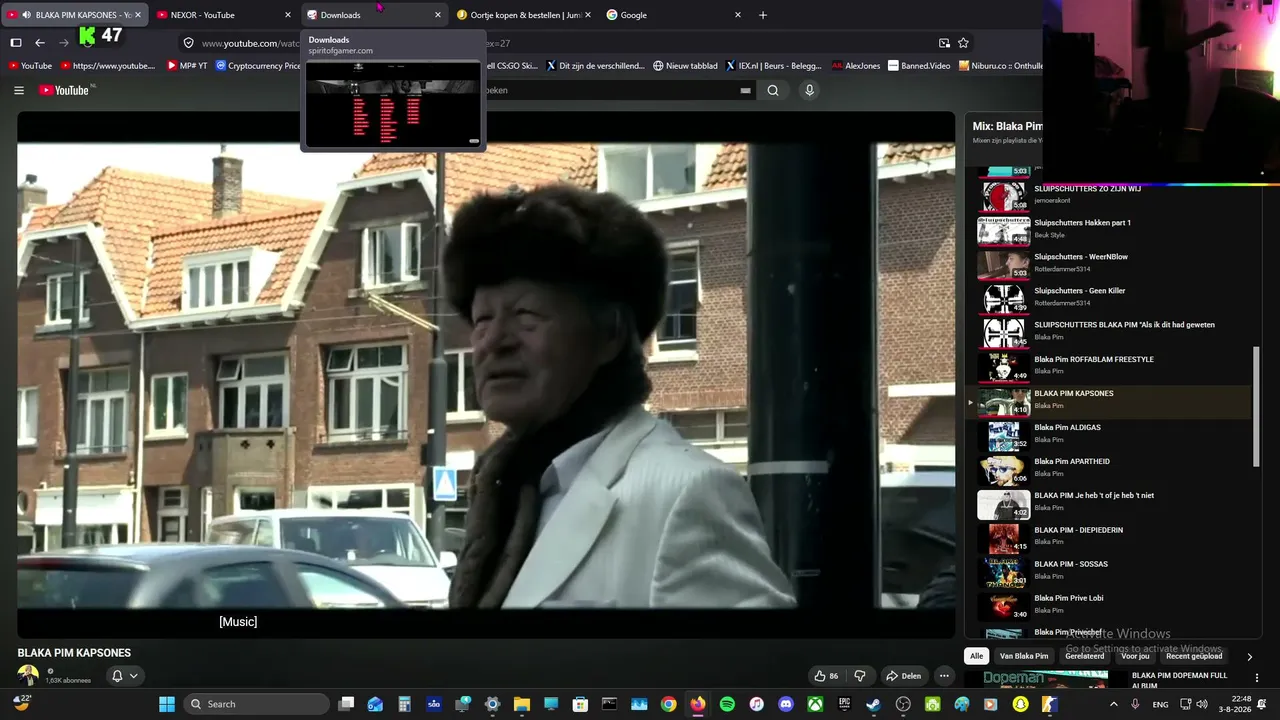Play 'Sluipschutters Hakken part 1' from mix

[1110, 229]
